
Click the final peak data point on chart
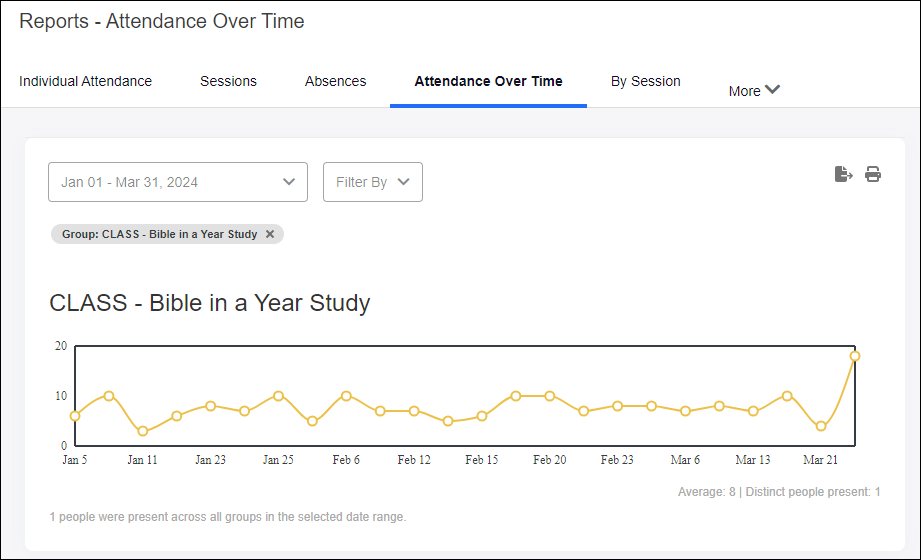click(x=855, y=356)
